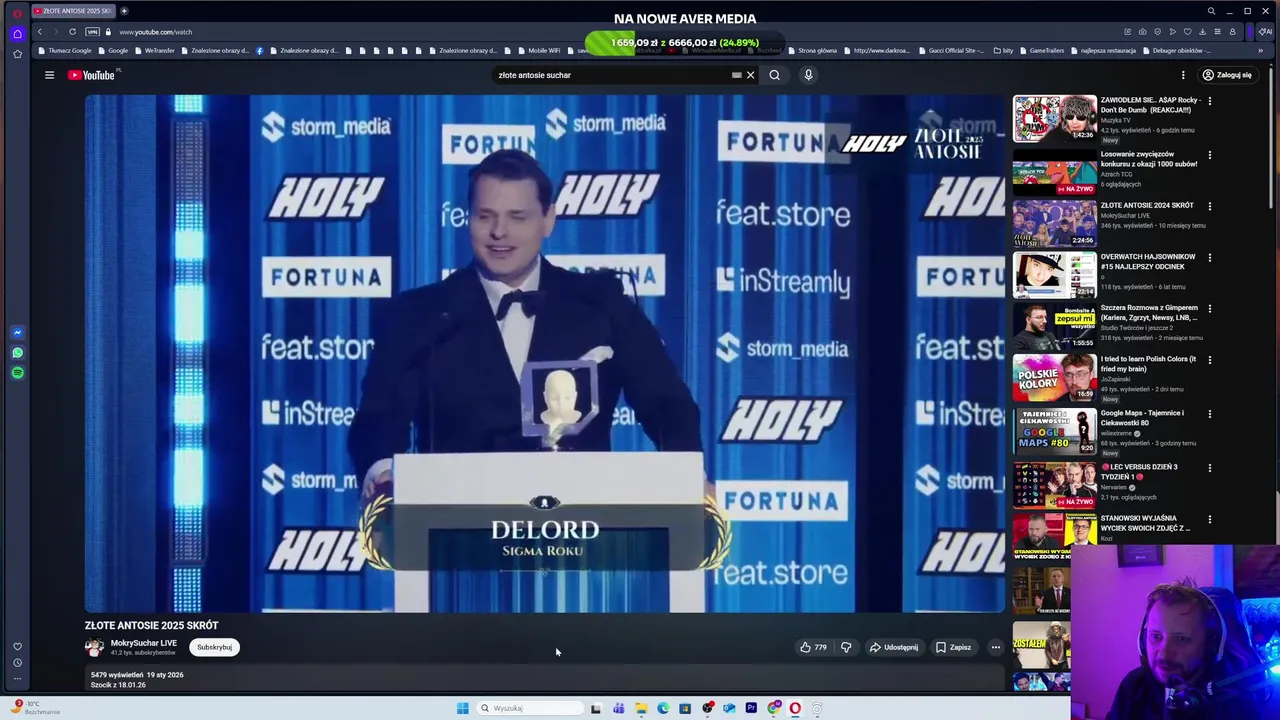Screen dimensions: 1280x720
Task: Click the Opera address bar URL
Action: [155, 32]
